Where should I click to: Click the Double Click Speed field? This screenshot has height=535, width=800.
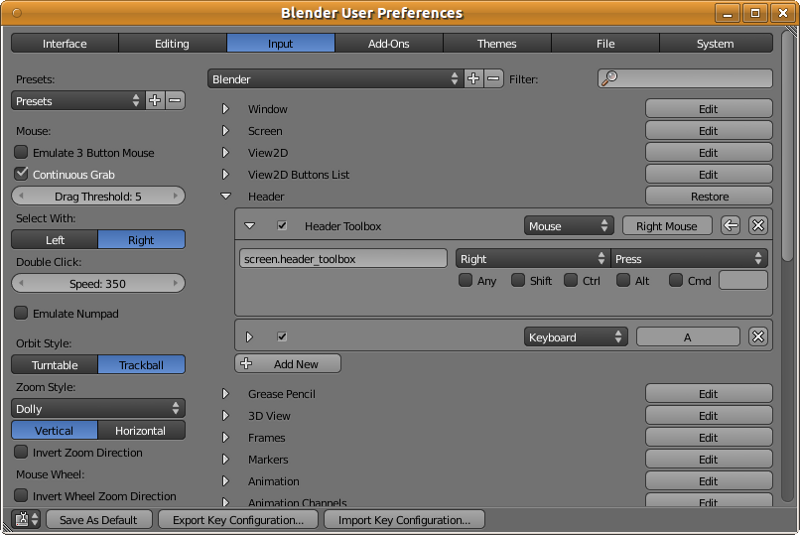98,283
